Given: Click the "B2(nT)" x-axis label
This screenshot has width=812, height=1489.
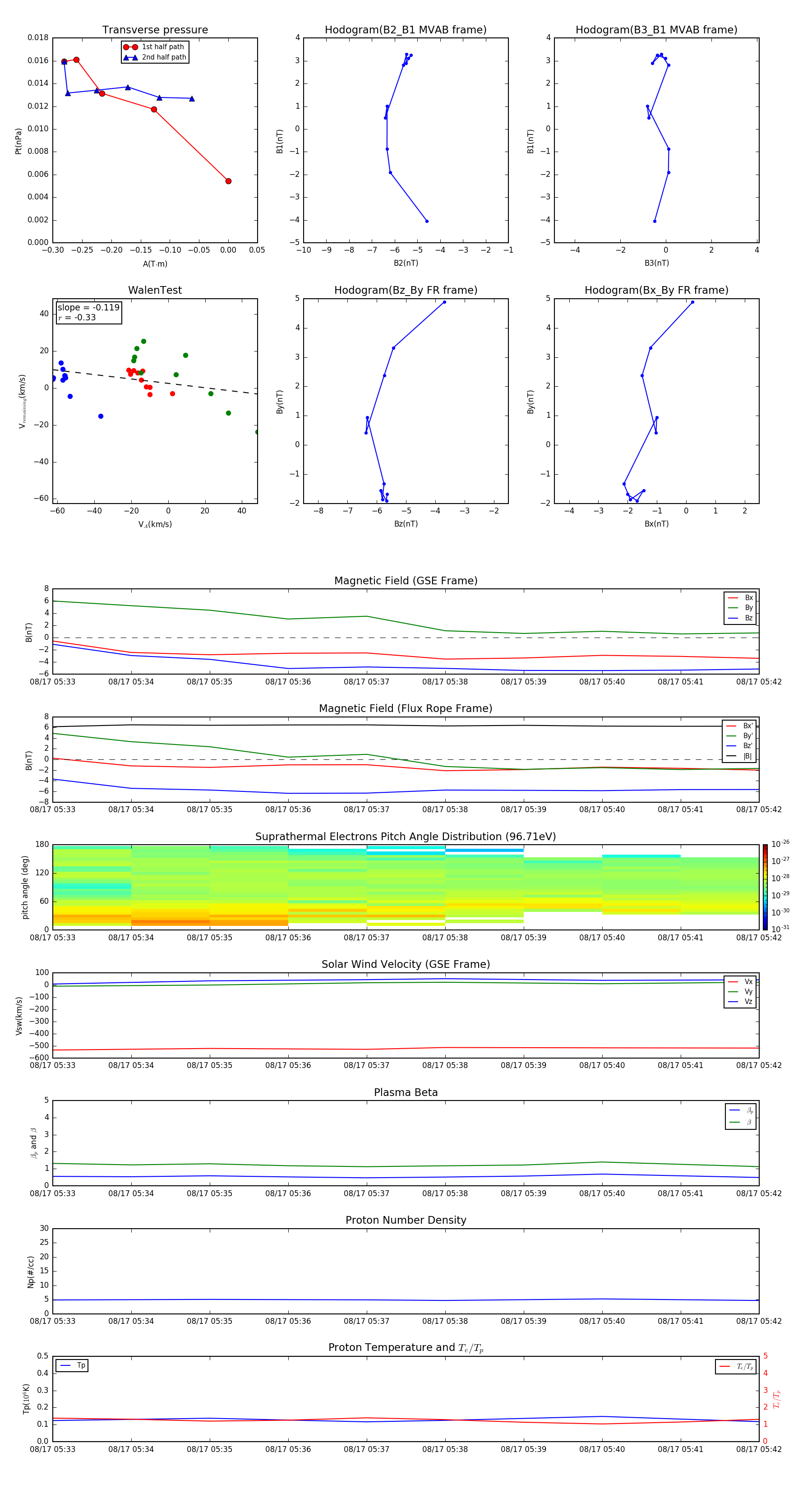Looking at the screenshot, I should (x=406, y=263).
